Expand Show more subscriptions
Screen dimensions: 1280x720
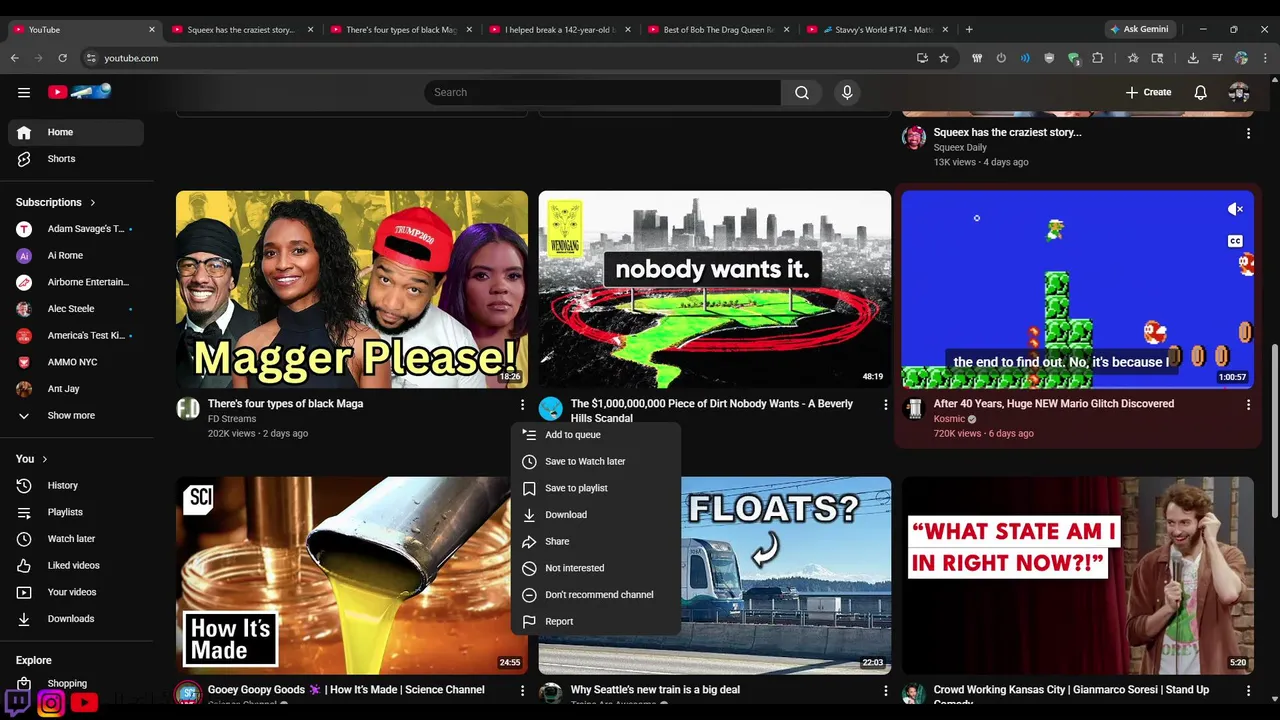pyautogui.click(x=76, y=415)
